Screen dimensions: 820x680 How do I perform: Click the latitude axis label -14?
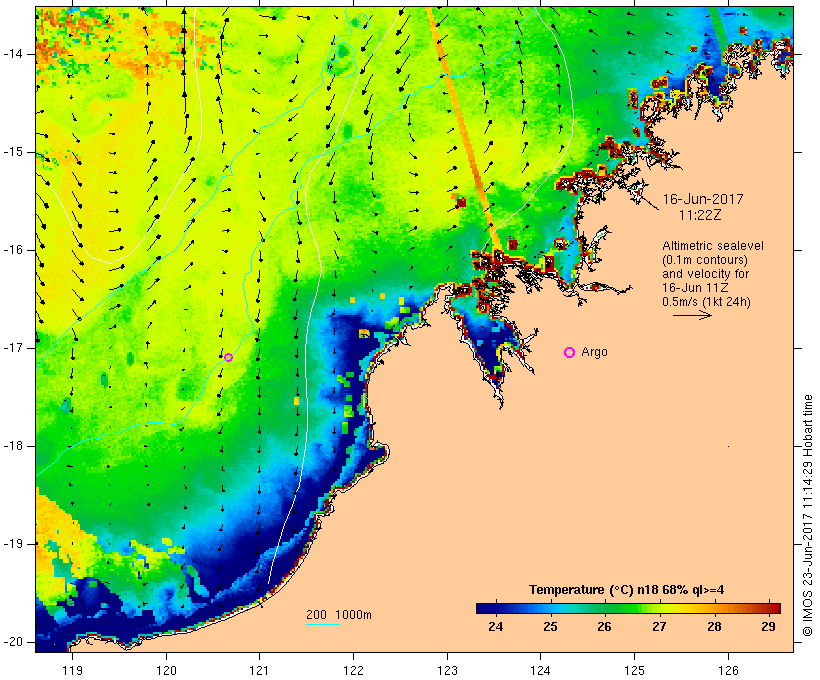(x=13, y=54)
